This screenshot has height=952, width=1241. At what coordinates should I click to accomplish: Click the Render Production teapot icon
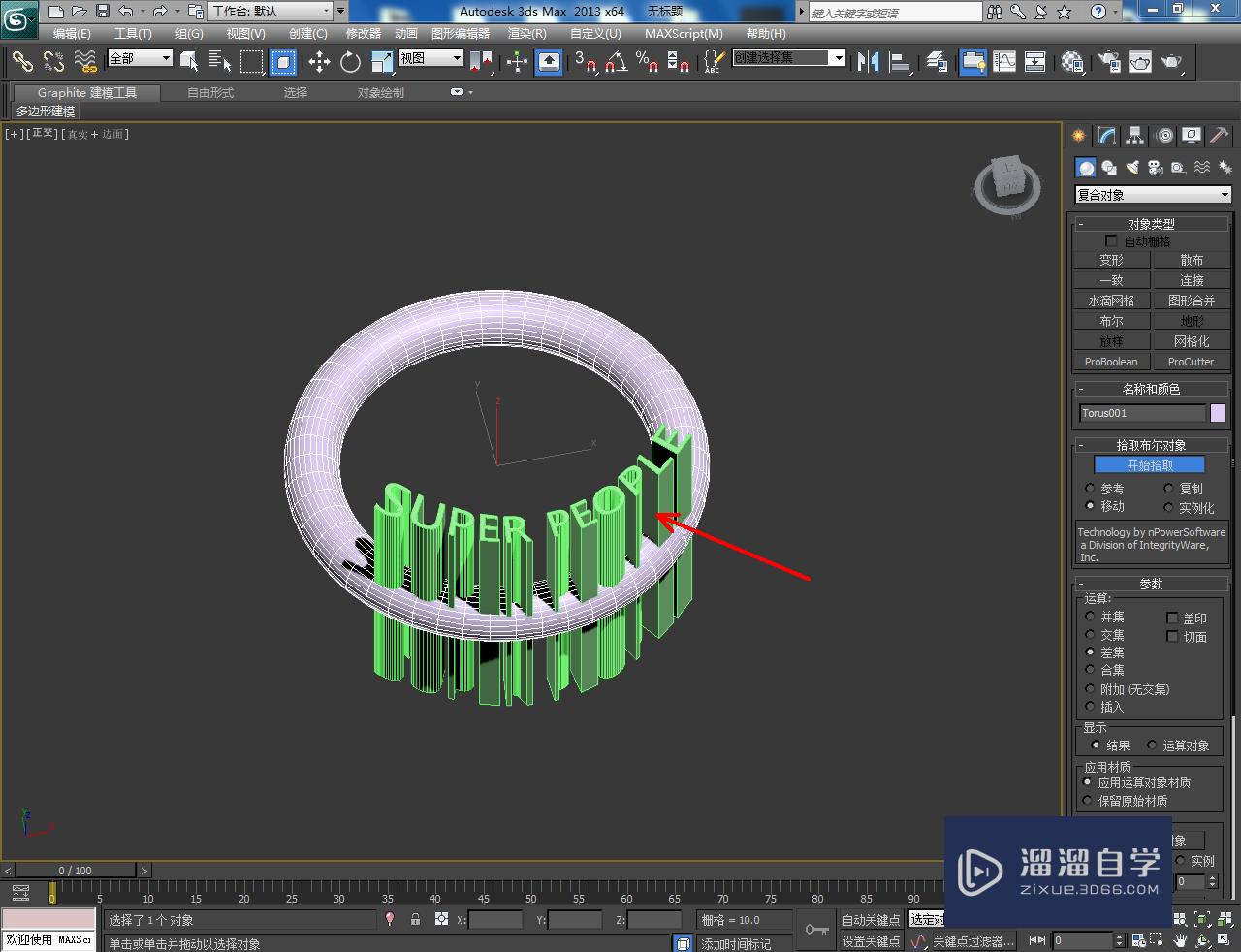[x=1172, y=62]
